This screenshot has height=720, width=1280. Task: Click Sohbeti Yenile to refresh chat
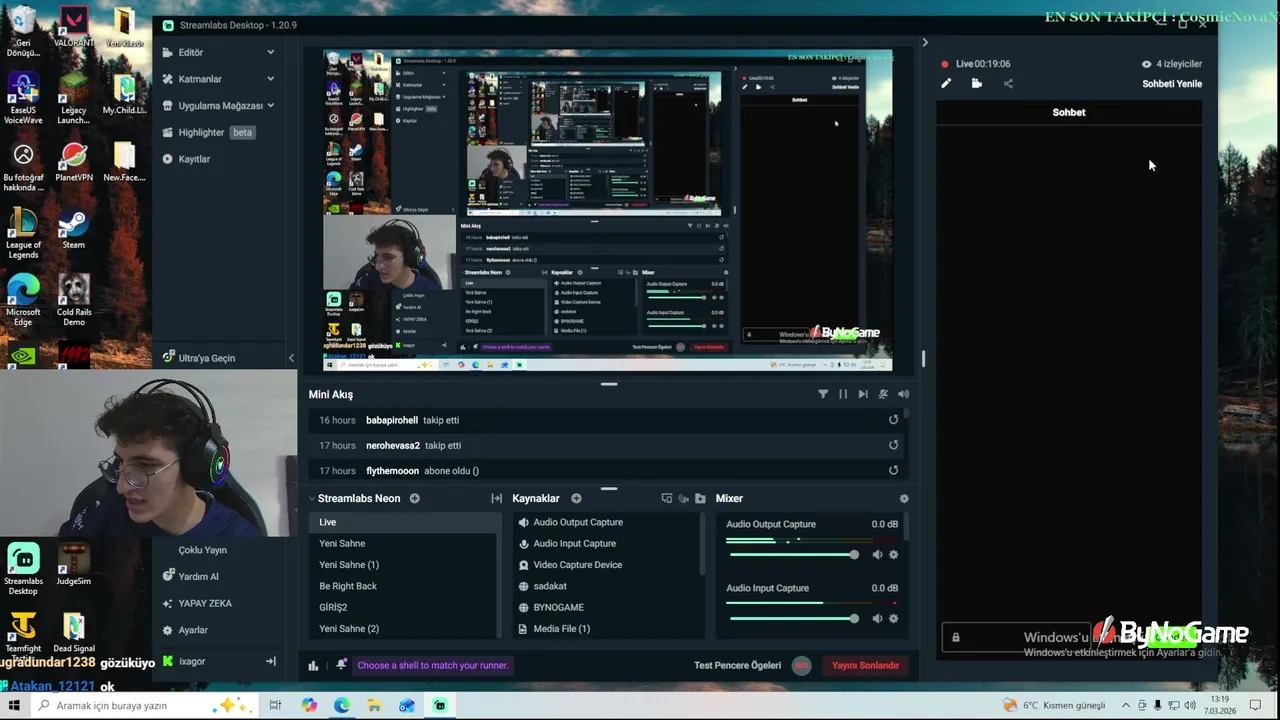[1172, 84]
